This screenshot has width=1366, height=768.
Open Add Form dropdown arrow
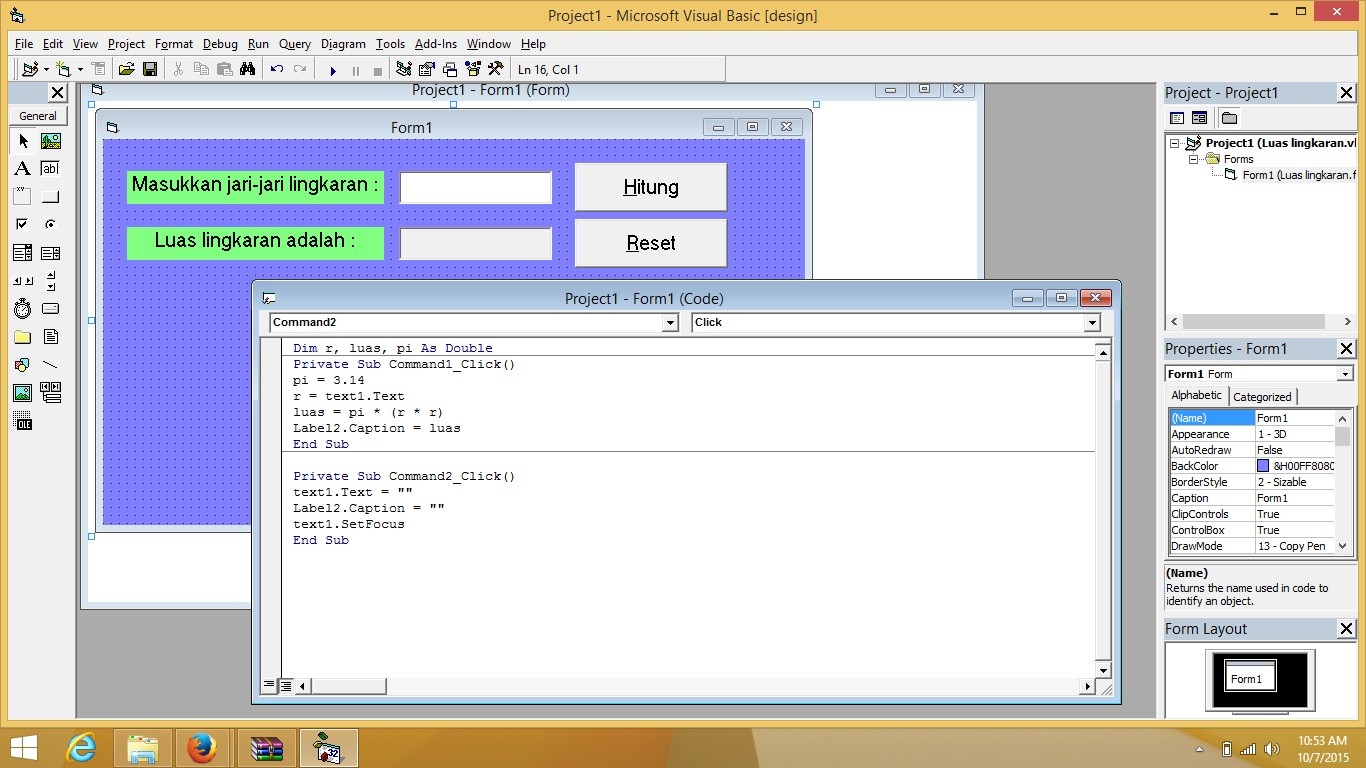pyautogui.click(x=80, y=70)
